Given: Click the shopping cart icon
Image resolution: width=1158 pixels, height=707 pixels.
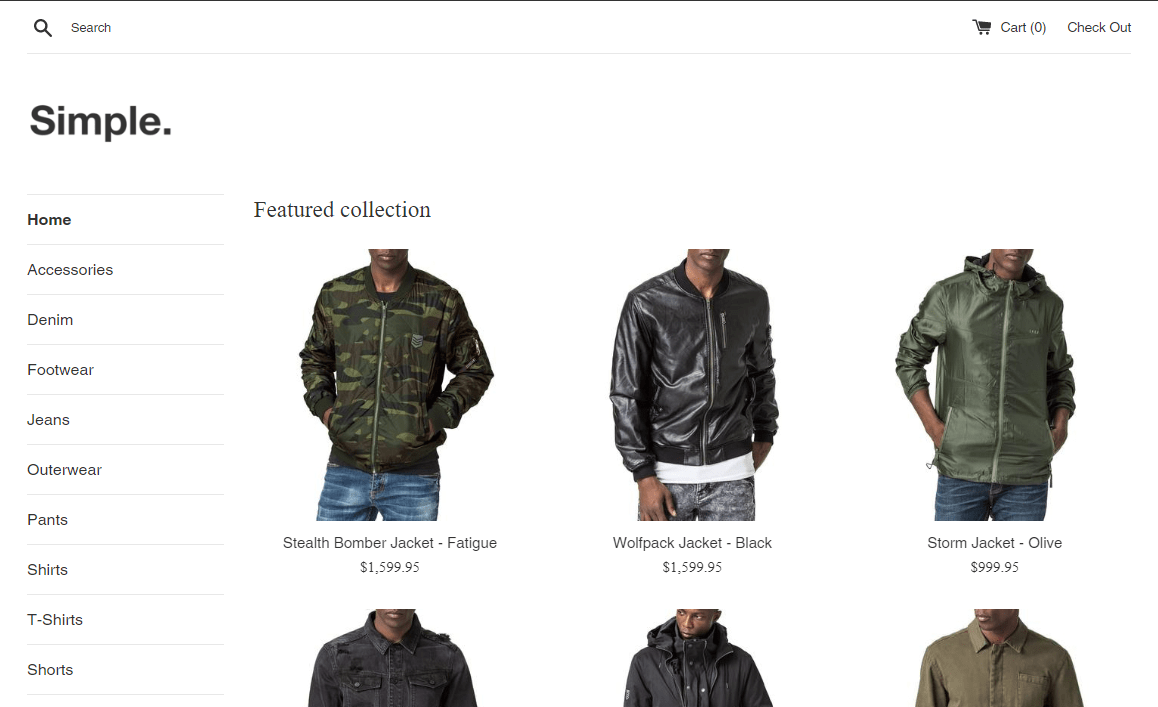Looking at the screenshot, I should (x=981, y=27).
